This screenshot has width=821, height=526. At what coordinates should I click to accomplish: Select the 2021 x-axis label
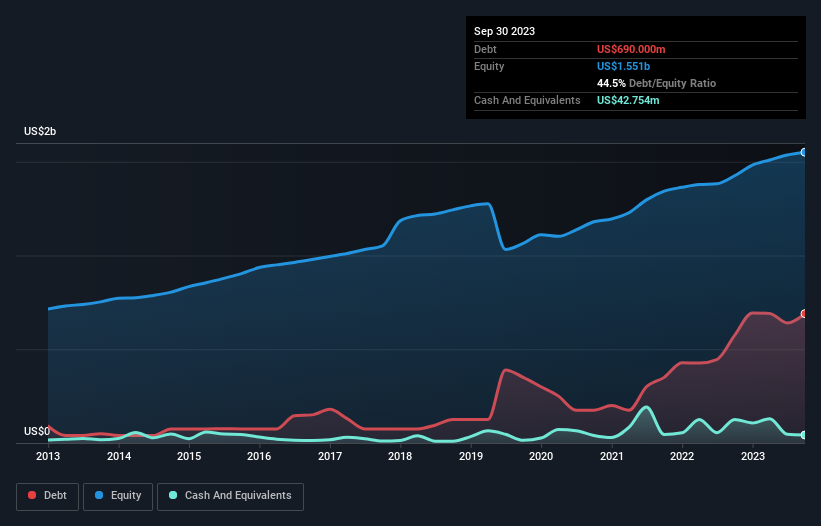pyautogui.click(x=611, y=457)
